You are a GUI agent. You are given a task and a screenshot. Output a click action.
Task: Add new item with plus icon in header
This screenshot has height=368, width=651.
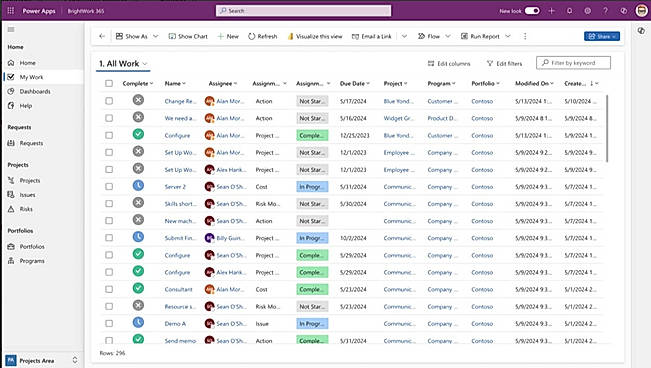[x=551, y=11]
